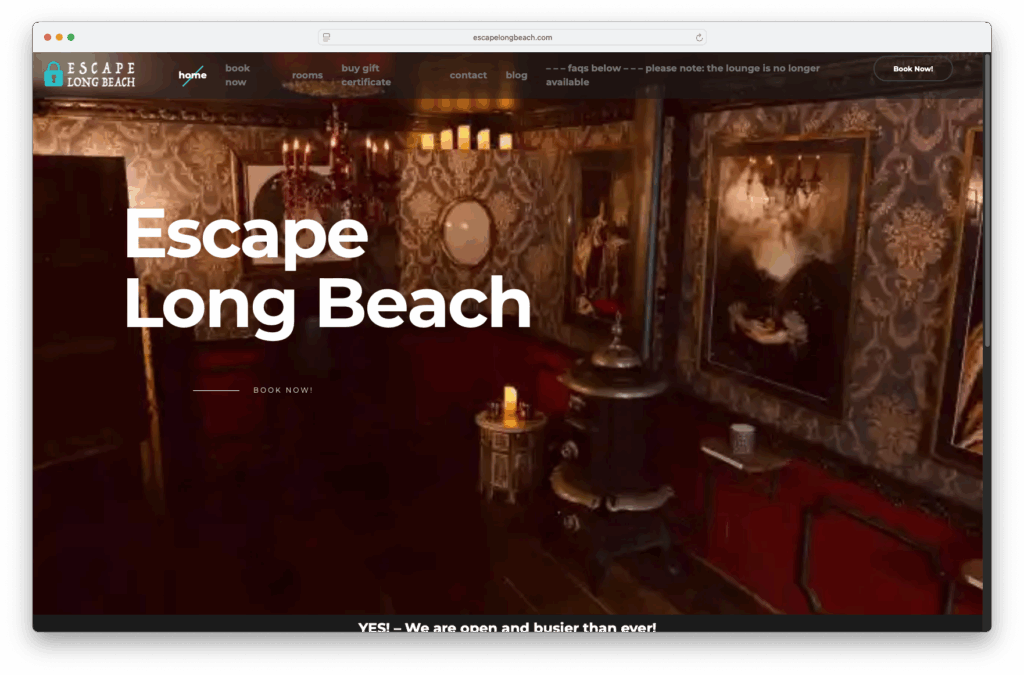Minimize the window with the yellow button

point(59,37)
